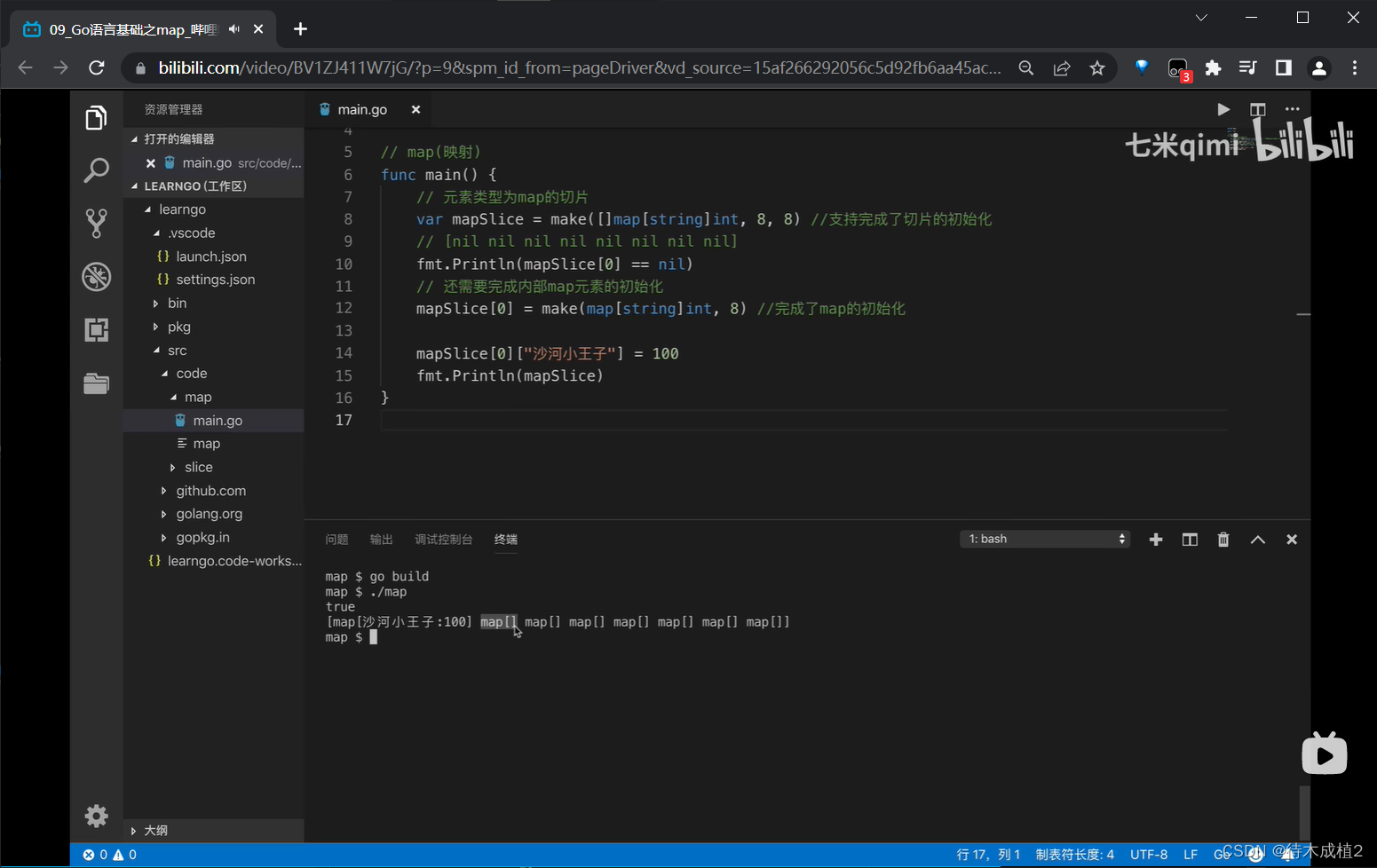Kill terminal with the trash icon

1223,540
